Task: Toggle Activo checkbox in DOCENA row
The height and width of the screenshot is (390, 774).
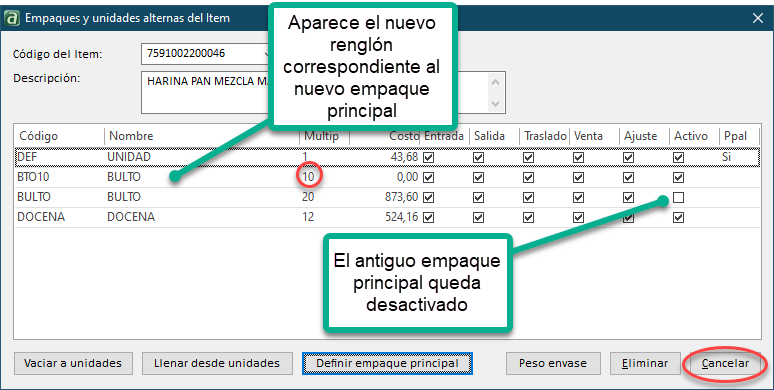Action: click(x=679, y=217)
